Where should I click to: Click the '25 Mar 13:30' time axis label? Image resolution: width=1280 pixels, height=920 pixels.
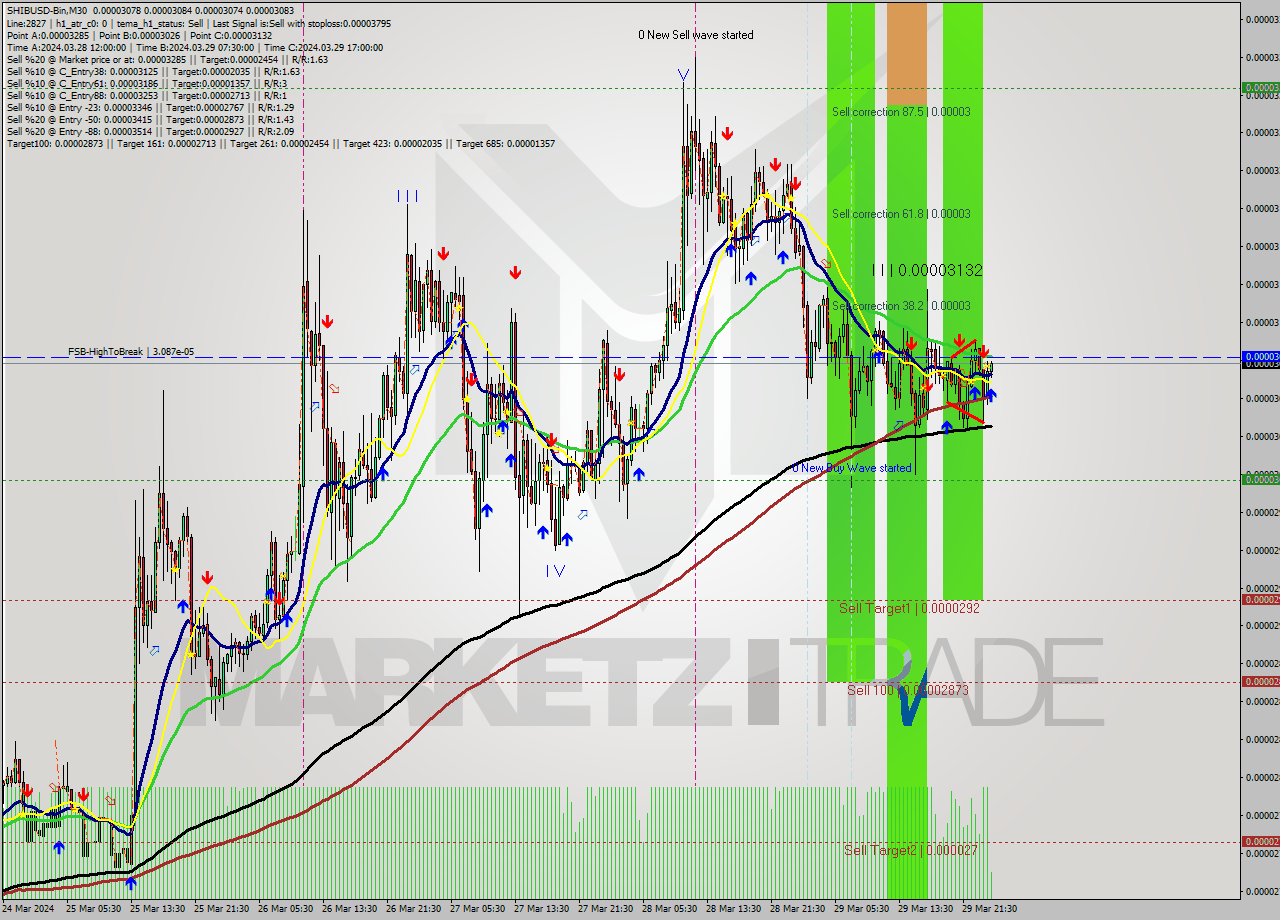[x=157, y=909]
